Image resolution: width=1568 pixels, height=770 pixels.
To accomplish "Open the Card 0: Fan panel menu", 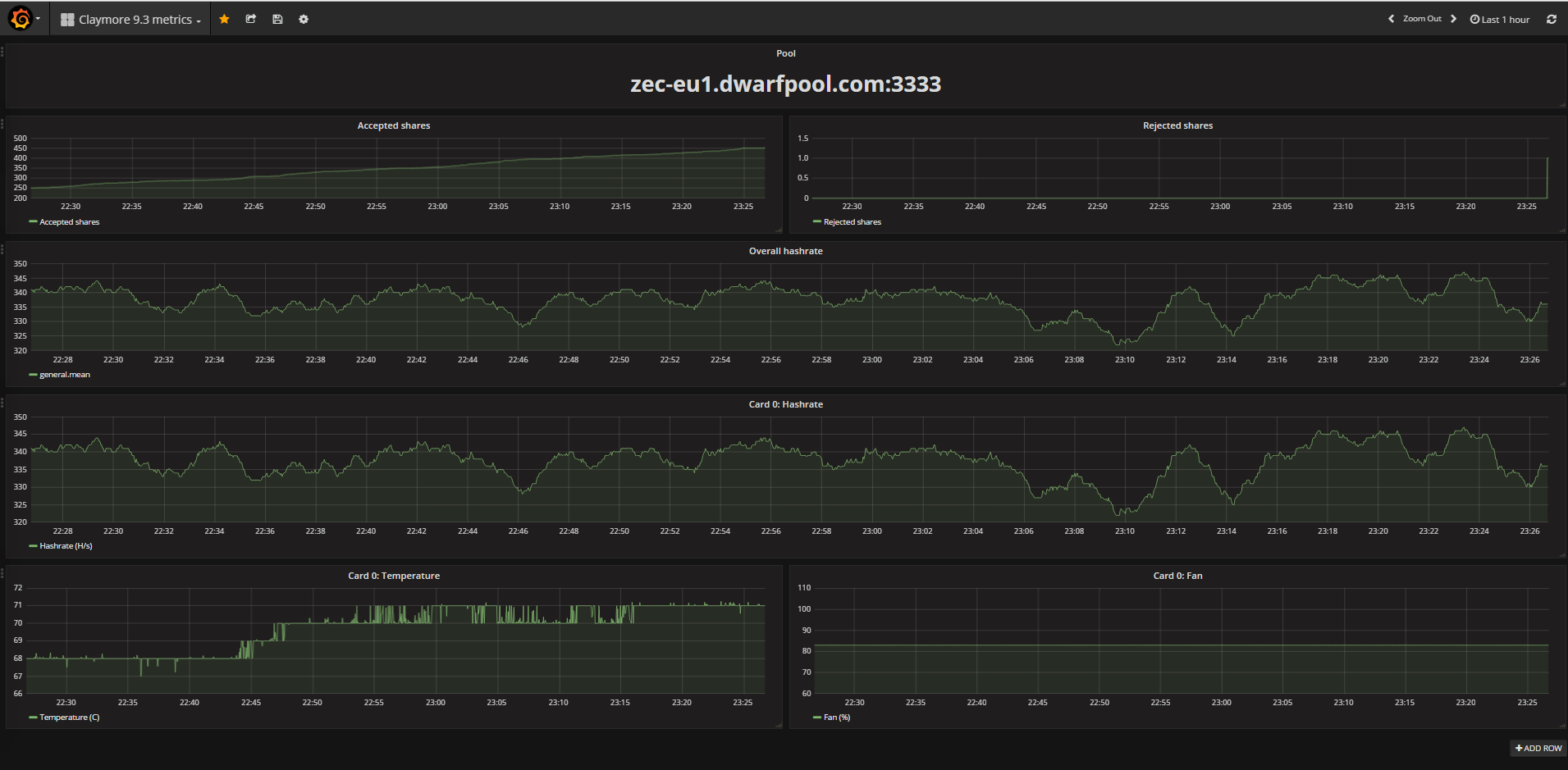I will point(1177,576).
